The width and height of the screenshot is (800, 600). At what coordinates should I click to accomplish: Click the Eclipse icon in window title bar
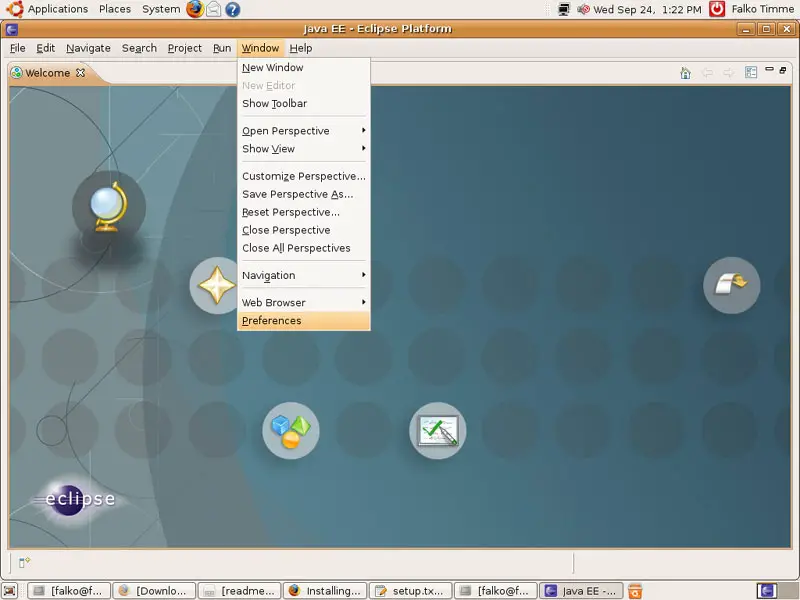coord(12,29)
